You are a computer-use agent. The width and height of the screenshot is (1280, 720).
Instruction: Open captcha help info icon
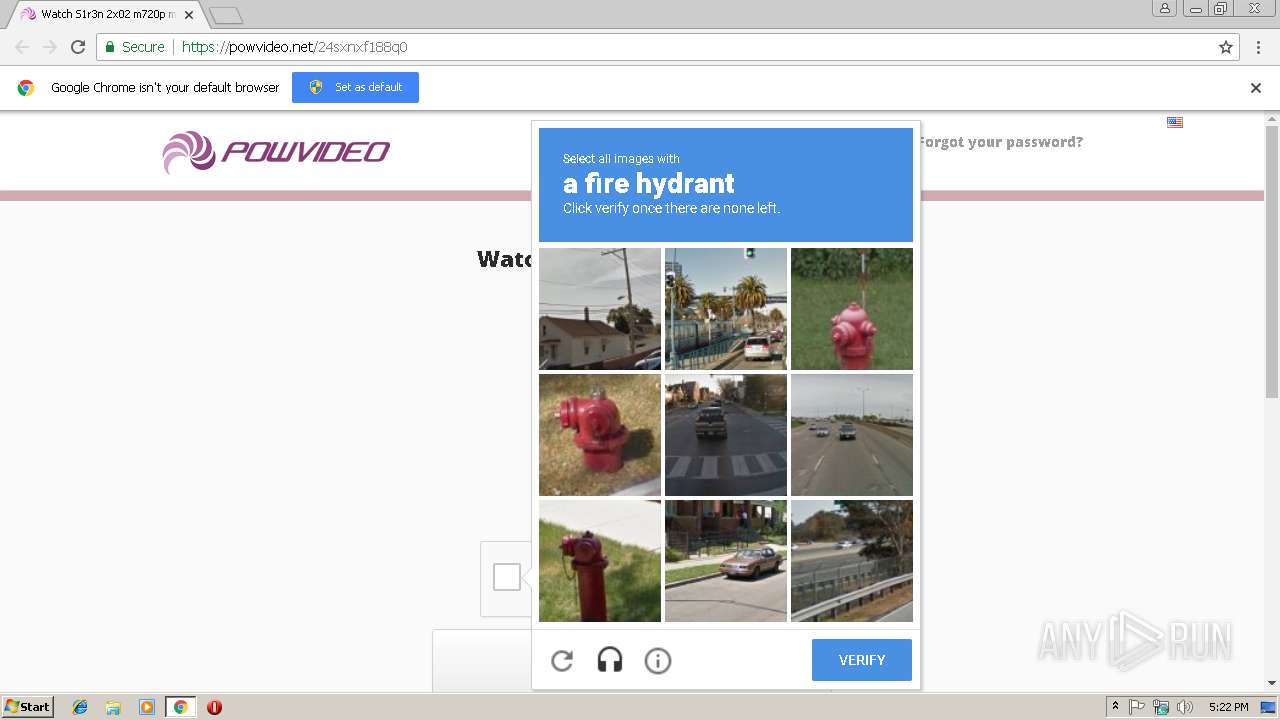click(658, 660)
